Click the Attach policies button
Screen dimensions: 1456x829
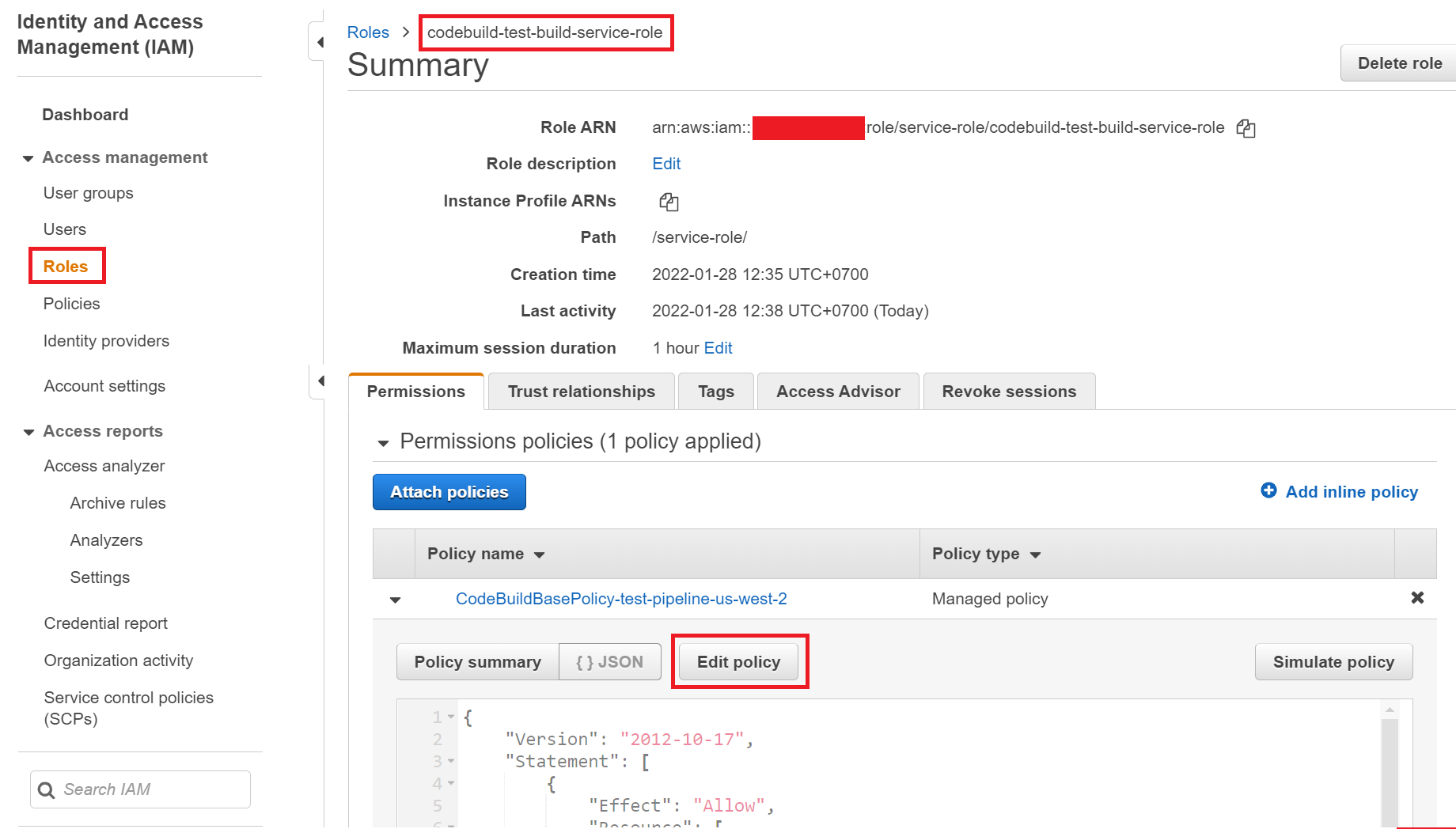(449, 491)
